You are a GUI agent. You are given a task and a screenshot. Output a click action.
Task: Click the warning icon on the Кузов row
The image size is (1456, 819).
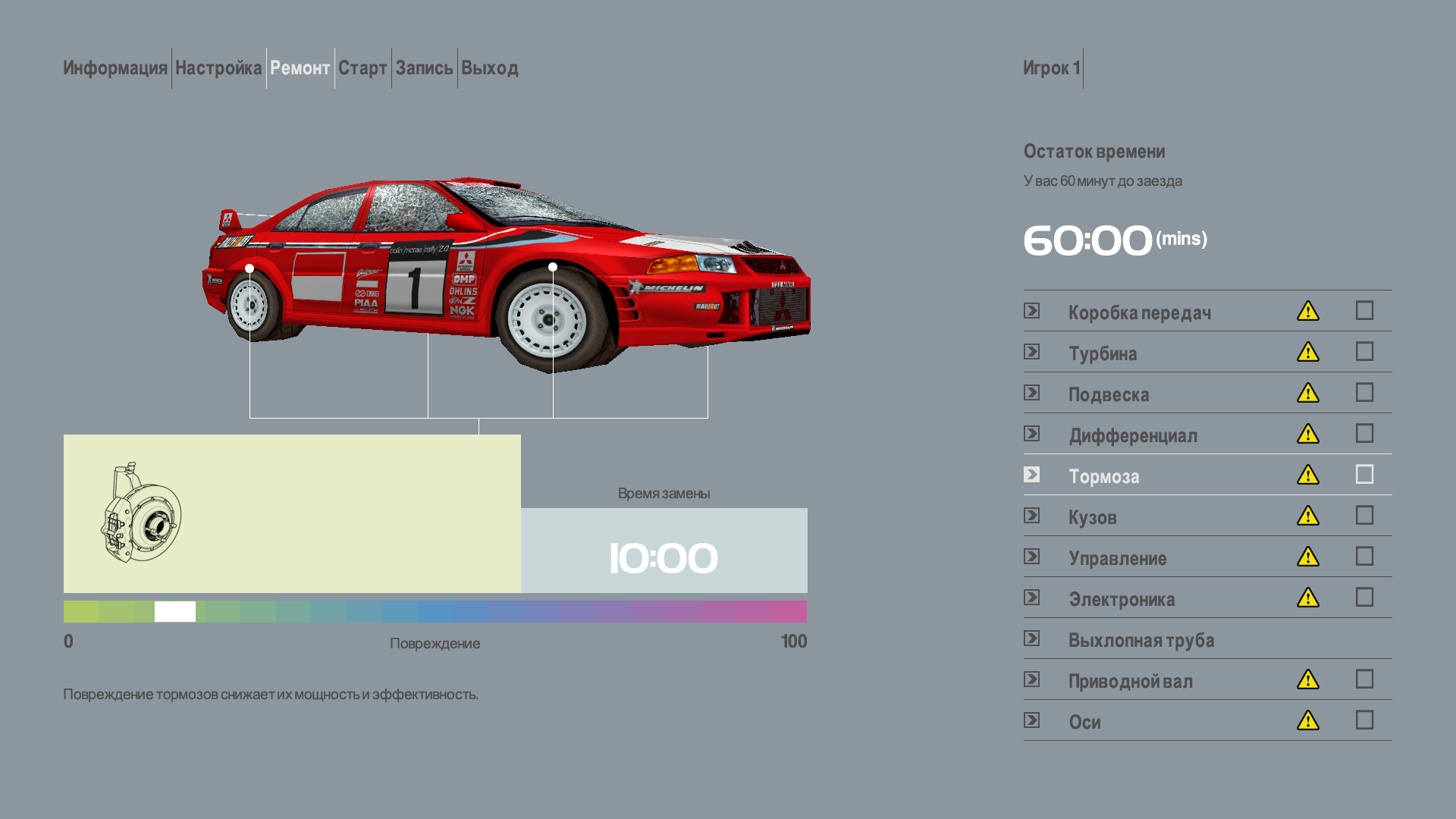(1307, 516)
